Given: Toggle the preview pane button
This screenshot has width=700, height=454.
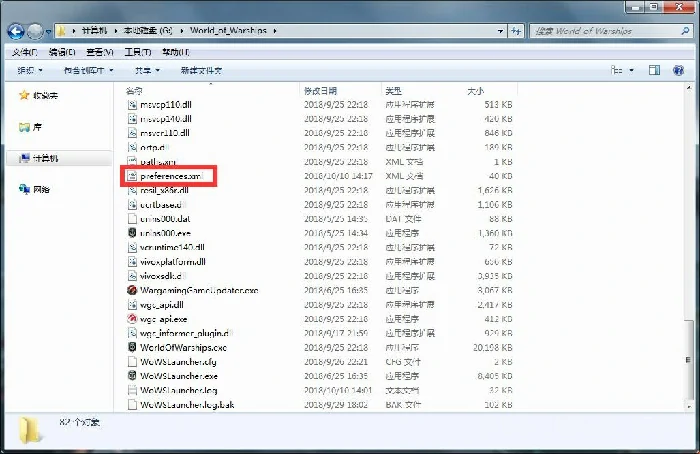Looking at the screenshot, I should click(653, 71).
